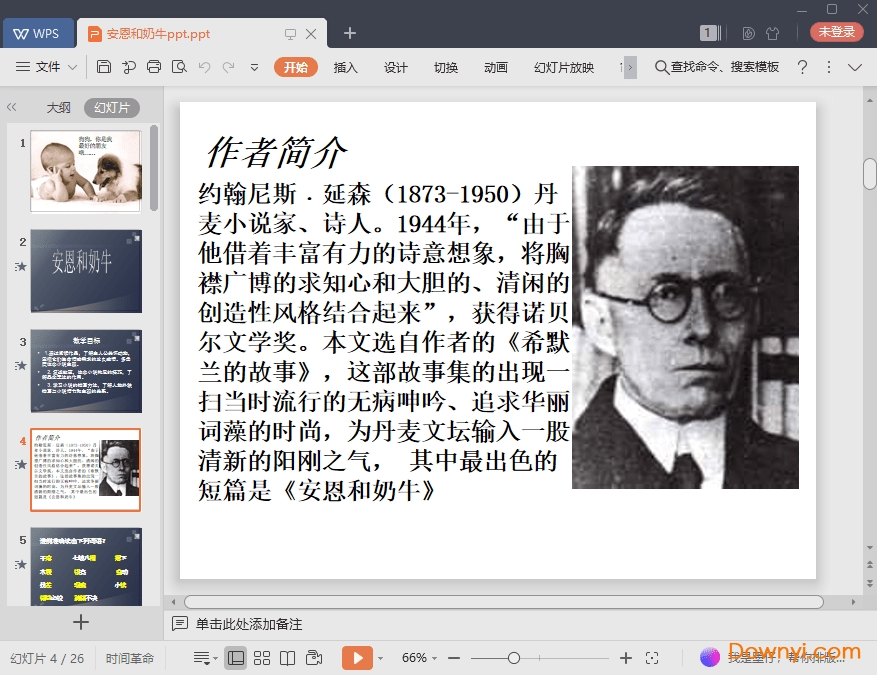The width and height of the screenshot is (877, 675).
Task: Click the Save icon in quick toolbar
Action: click(x=104, y=67)
